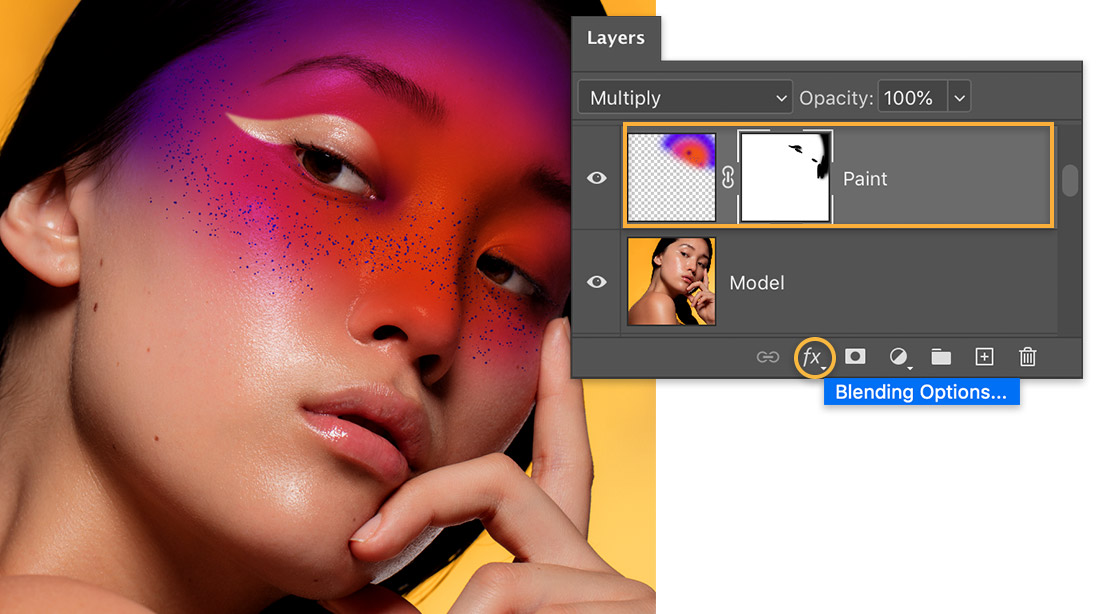
Task: Create a new group folder
Action: [x=941, y=356]
